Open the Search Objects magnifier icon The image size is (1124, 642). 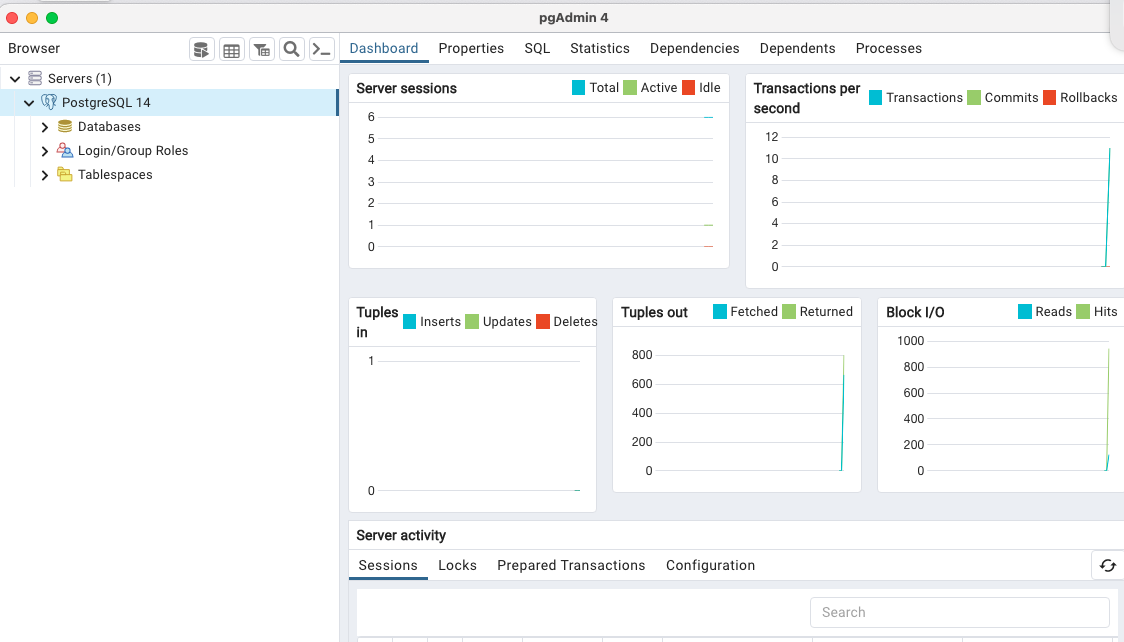click(x=292, y=49)
